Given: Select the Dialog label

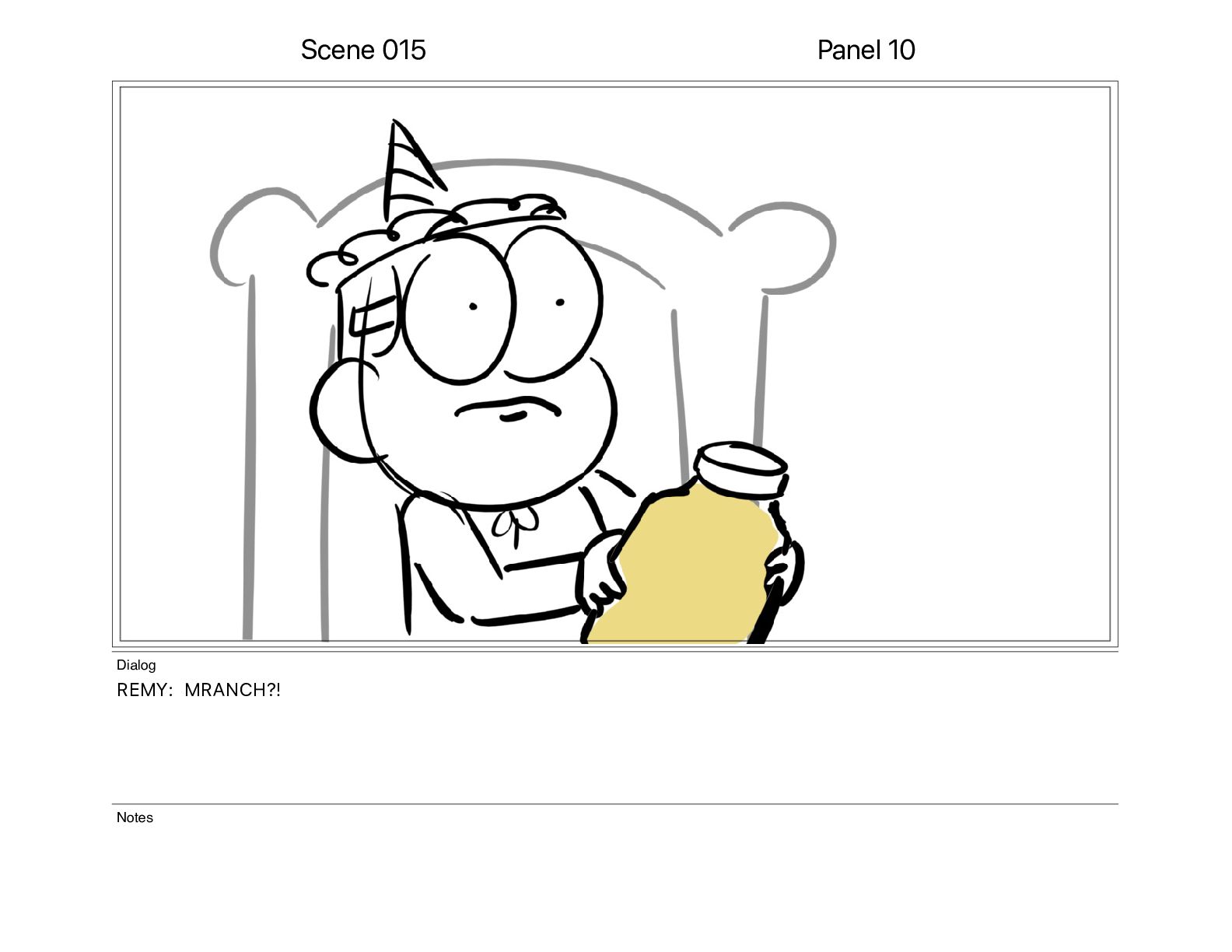Looking at the screenshot, I should click(x=136, y=665).
